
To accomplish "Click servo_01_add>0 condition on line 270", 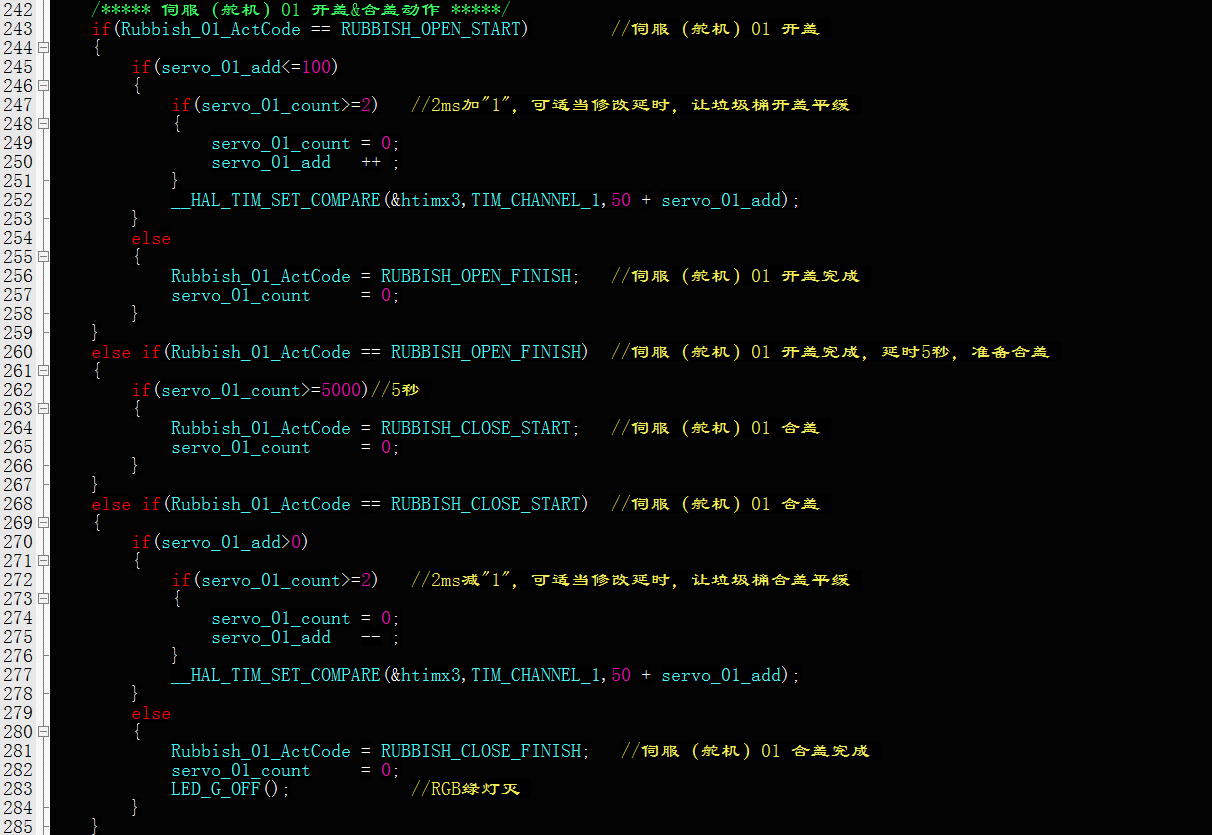I will click(230, 542).
